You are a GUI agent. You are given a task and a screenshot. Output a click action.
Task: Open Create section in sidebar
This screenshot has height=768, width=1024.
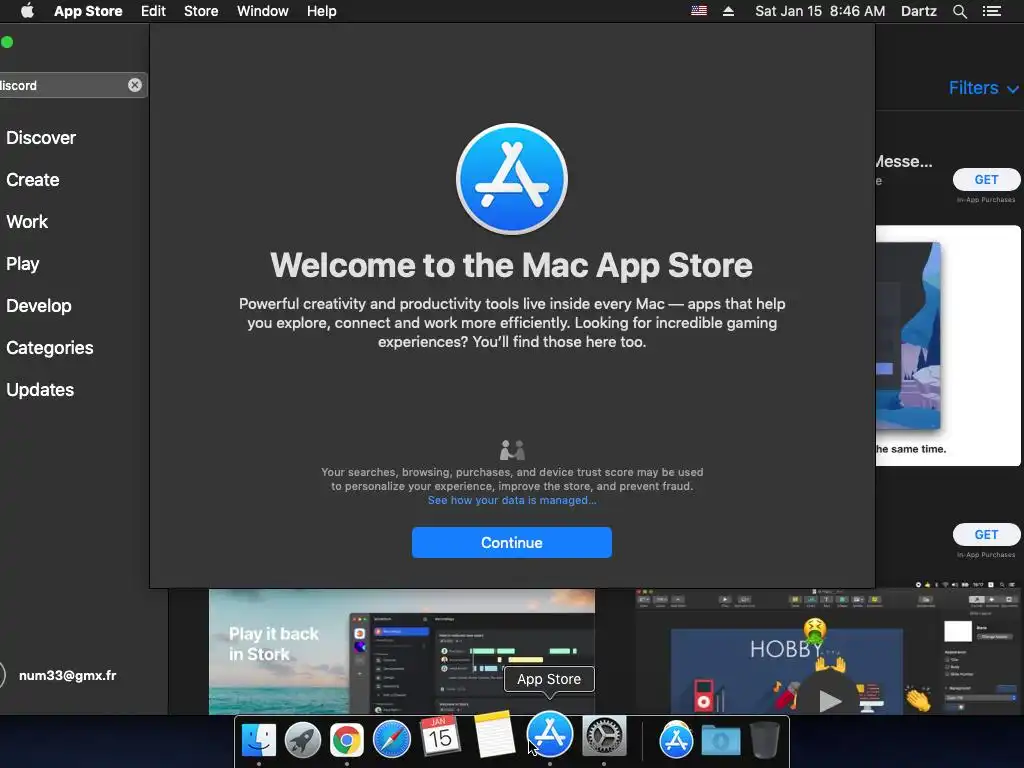point(33,180)
